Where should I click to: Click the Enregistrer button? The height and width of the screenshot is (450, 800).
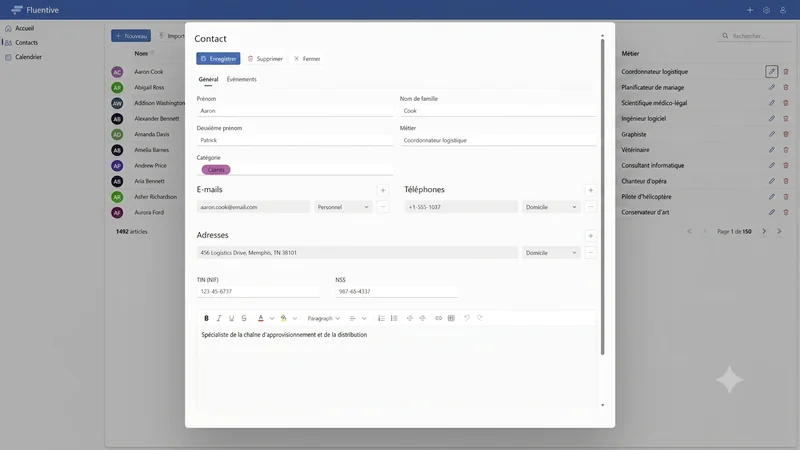218,59
